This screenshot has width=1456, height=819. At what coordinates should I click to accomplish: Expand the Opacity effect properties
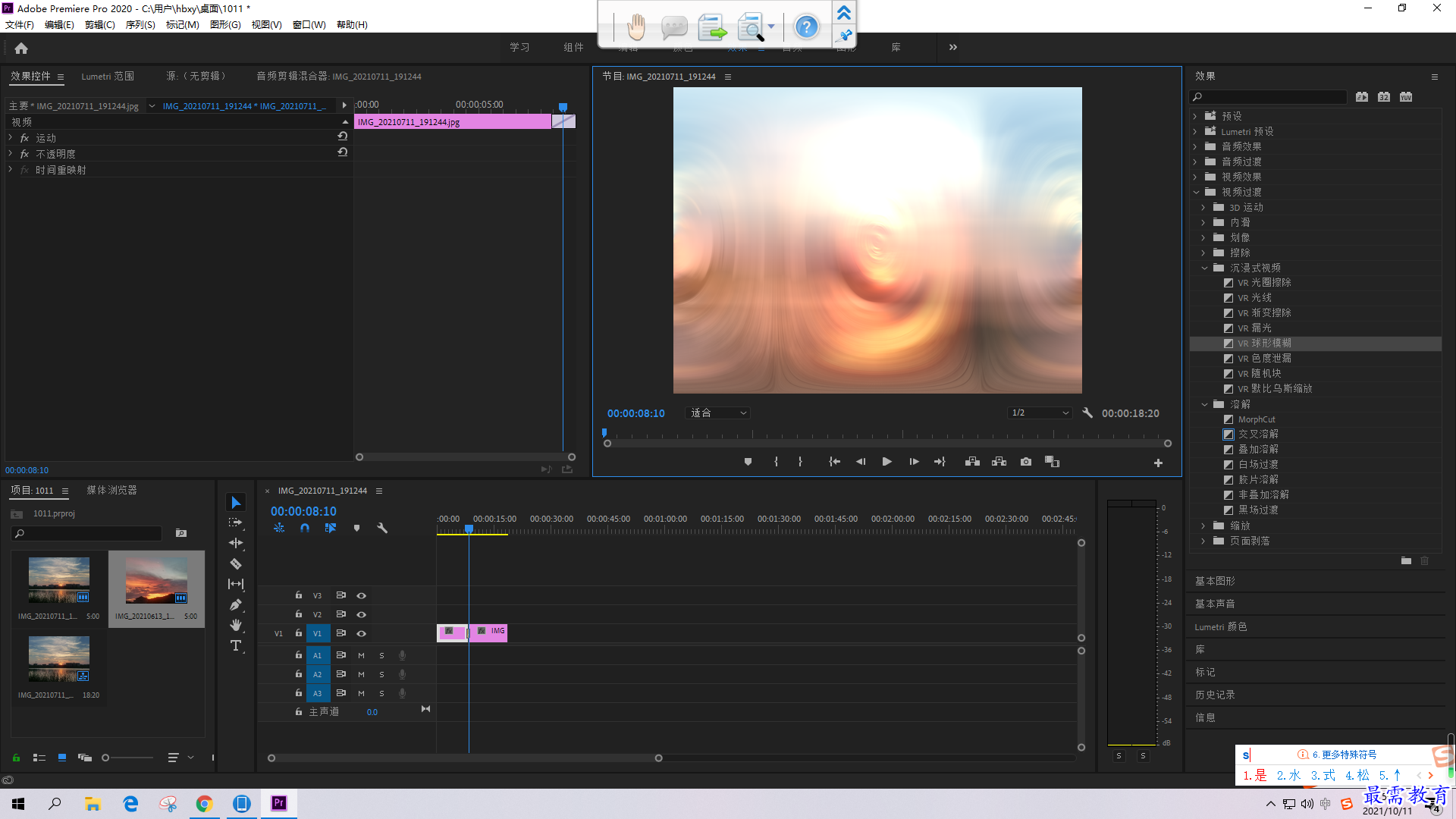point(11,153)
